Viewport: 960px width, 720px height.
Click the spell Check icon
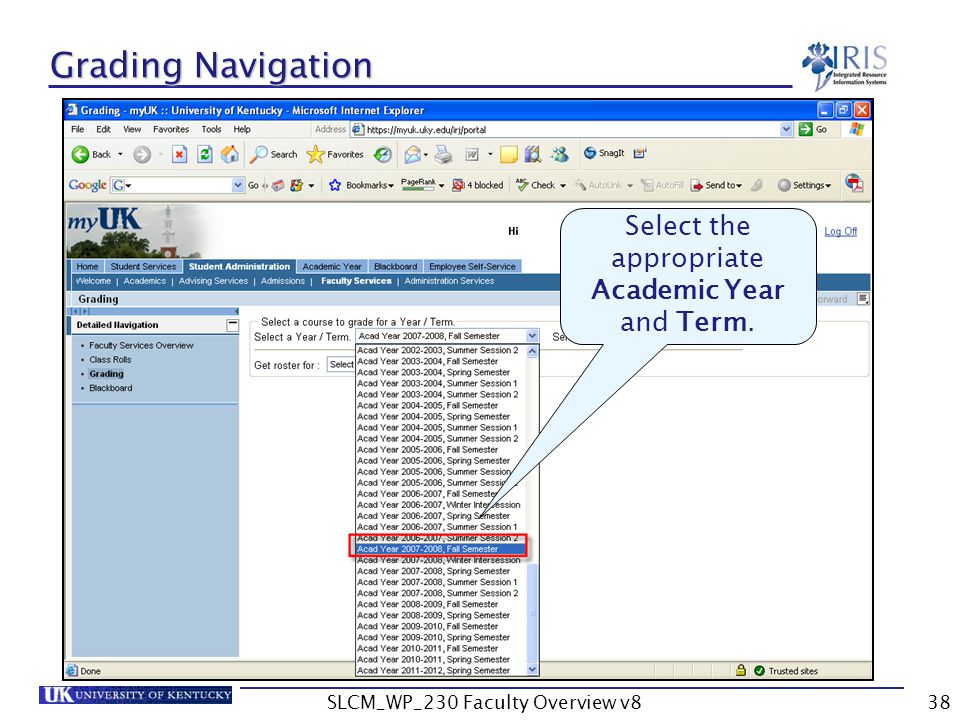(x=522, y=184)
